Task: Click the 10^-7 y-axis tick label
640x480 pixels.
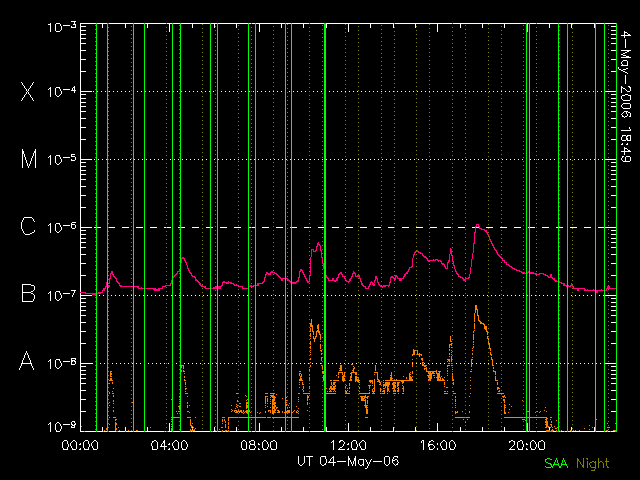Action: pos(62,295)
